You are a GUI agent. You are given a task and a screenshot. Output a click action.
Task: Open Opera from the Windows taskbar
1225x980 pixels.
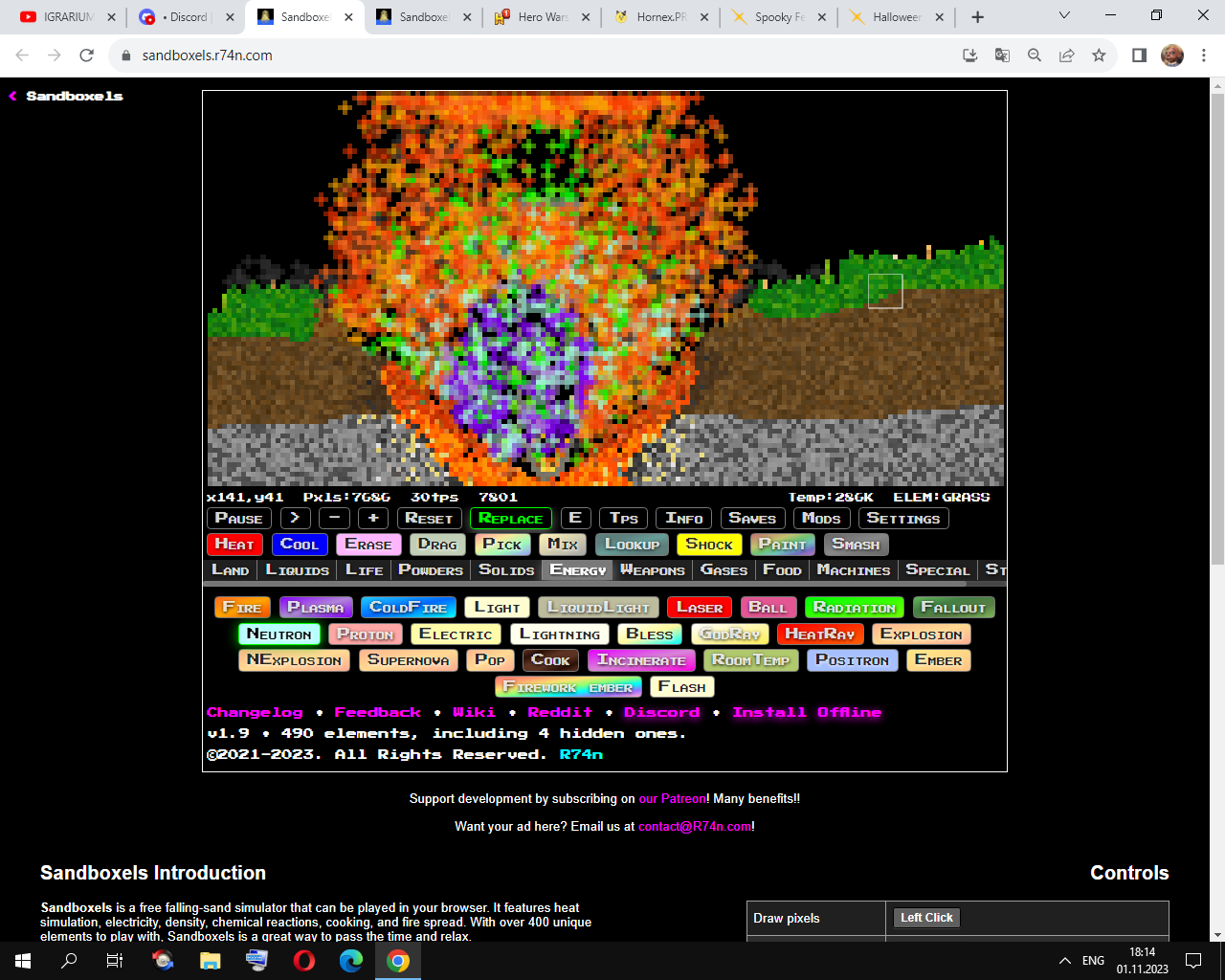pos(304,961)
